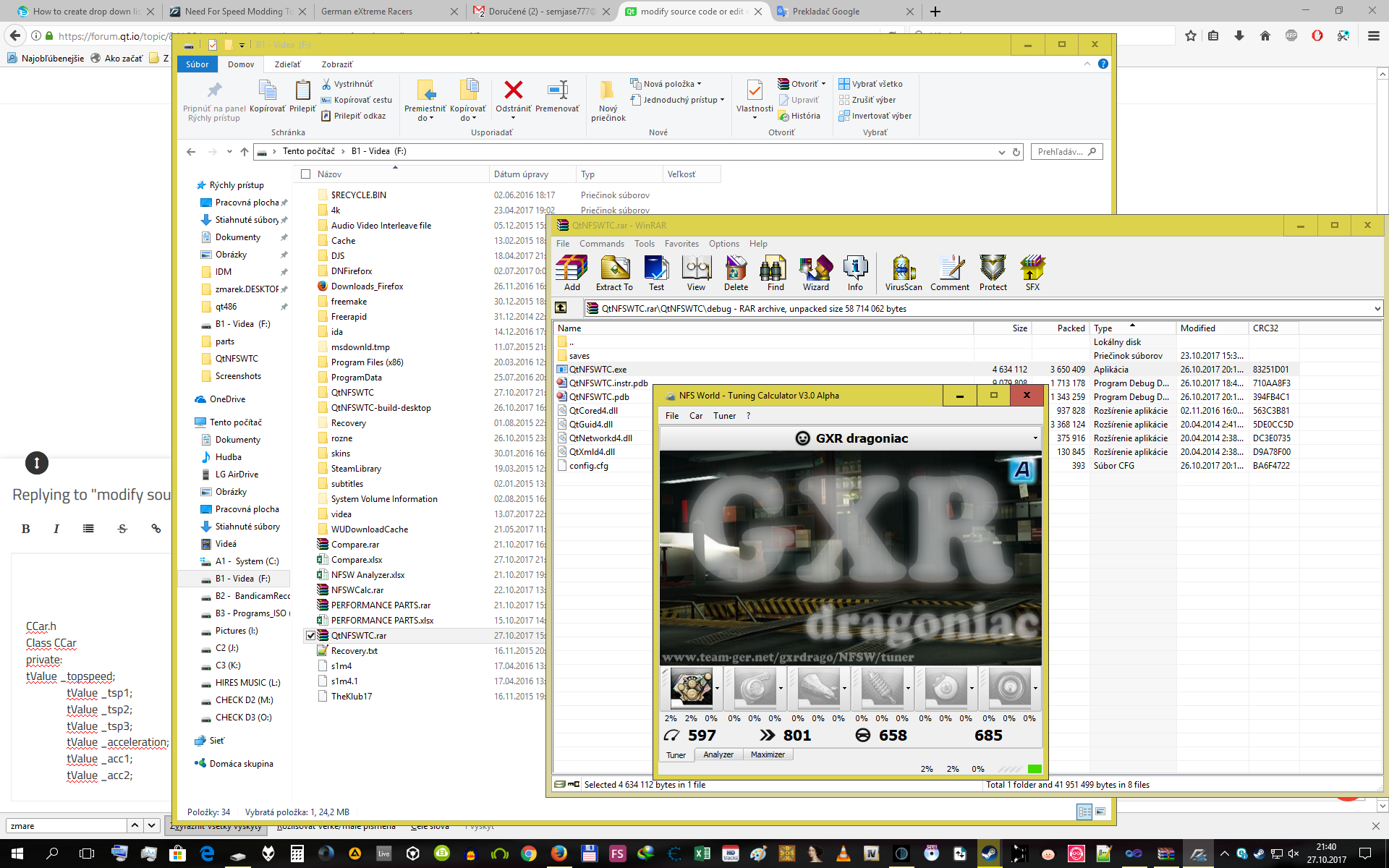The height and width of the screenshot is (868, 1389).
Task: Click the Test archive icon in WinRAR
Action: 656,273
